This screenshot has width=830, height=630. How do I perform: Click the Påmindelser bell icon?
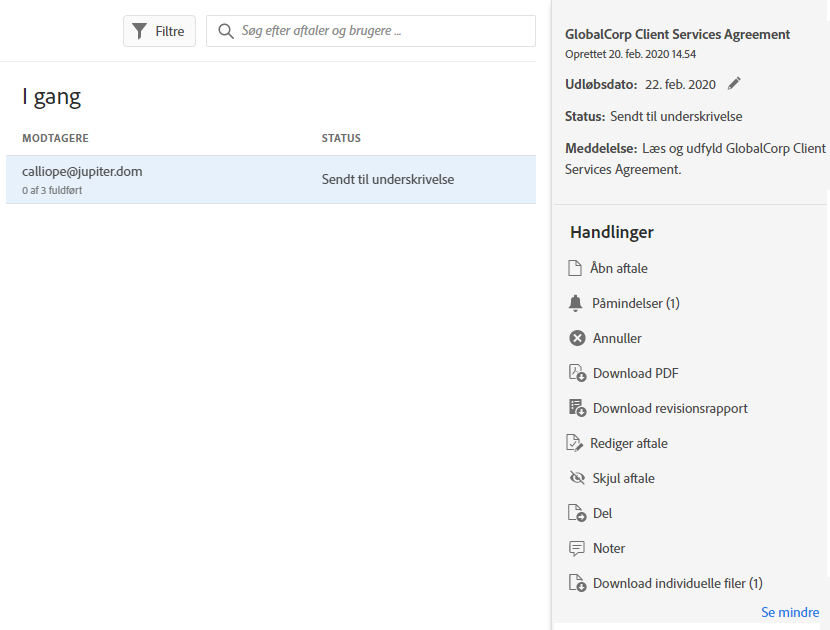(x=575, y=303)
